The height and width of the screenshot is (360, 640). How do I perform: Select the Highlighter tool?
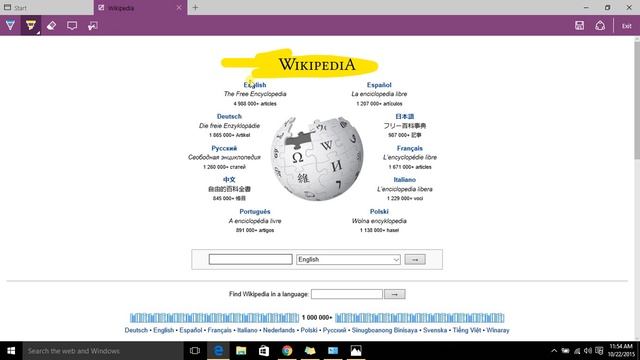[31, 25]
